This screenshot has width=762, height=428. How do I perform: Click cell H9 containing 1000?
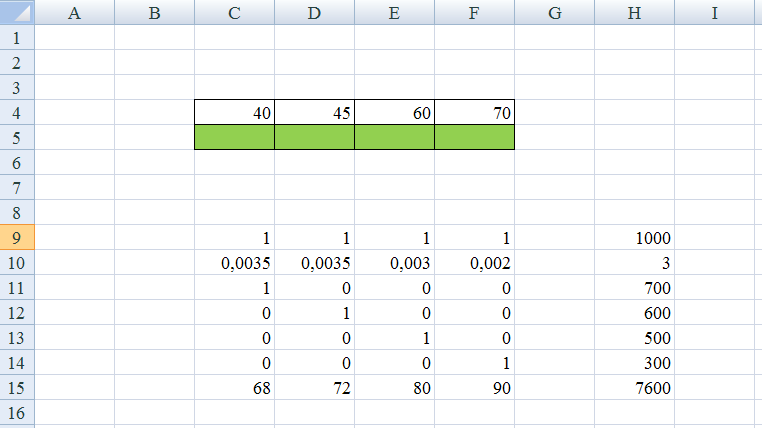[x=634, y=238]
